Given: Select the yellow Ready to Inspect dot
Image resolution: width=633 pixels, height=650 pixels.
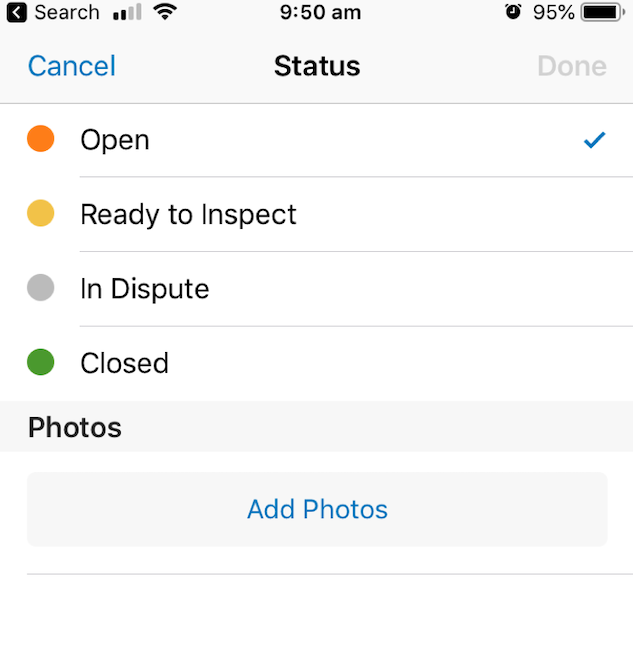Looking at the screenshot, I should click(41, 213).
